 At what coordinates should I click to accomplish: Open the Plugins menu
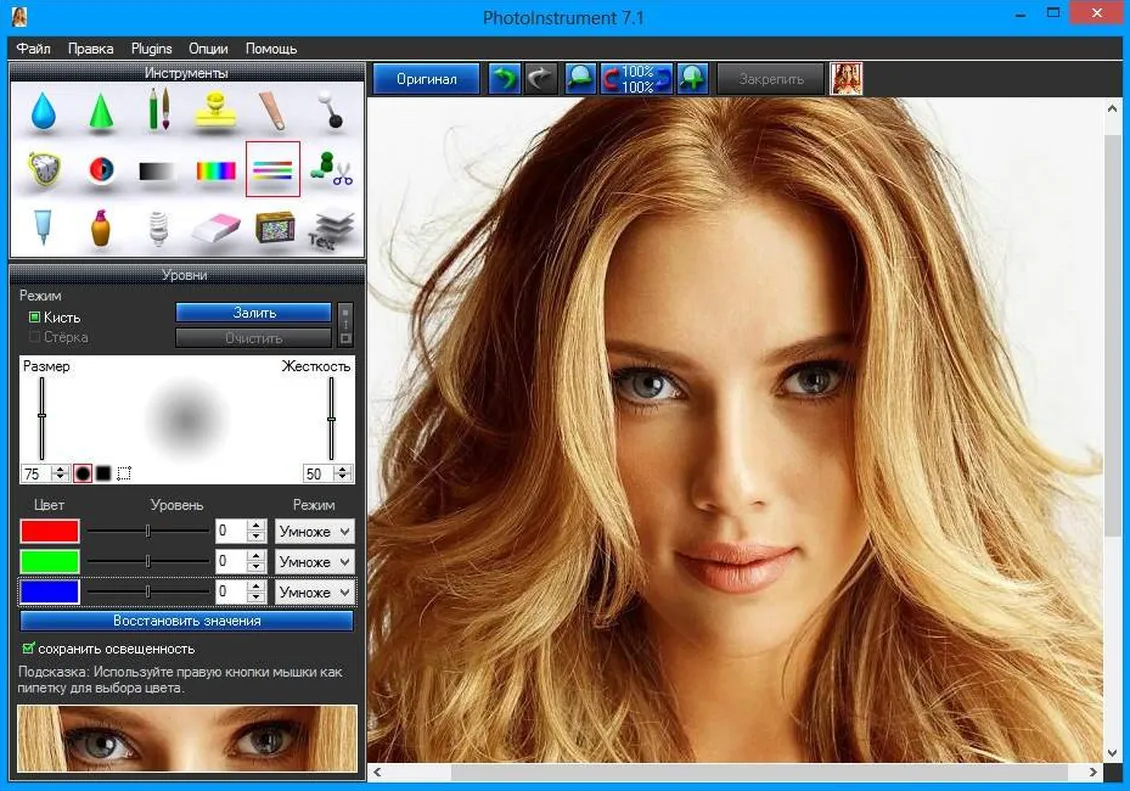151,48
